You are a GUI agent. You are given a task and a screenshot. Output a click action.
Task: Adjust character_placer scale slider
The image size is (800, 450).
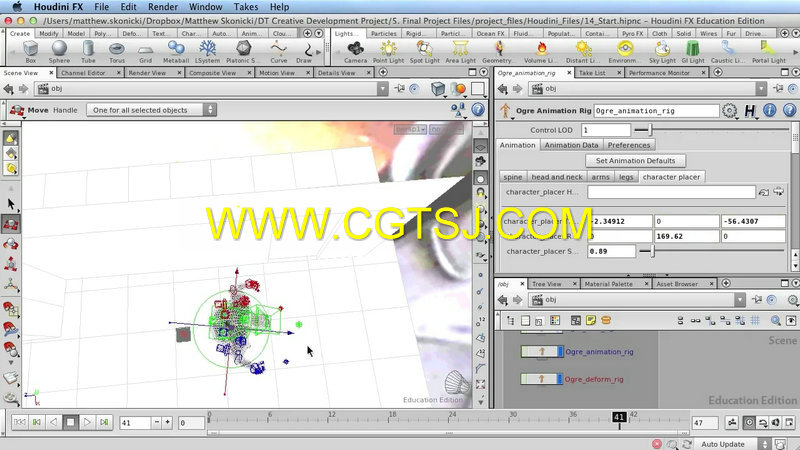(x=652, y=251)
